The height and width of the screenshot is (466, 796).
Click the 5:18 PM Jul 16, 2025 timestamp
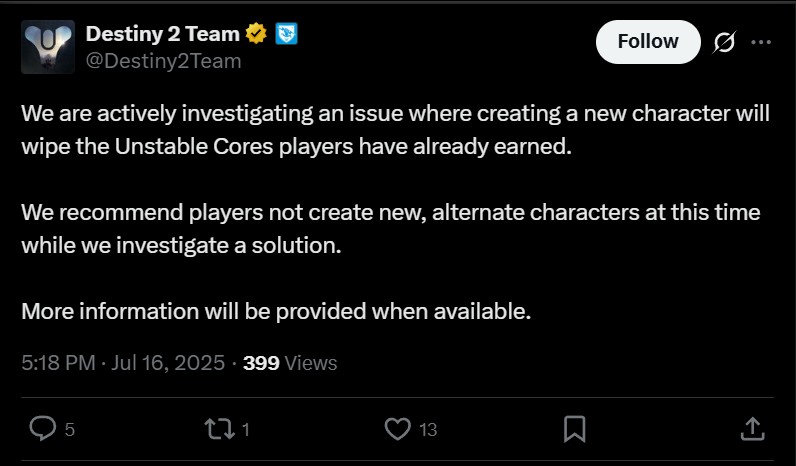(x=123, y=363)
